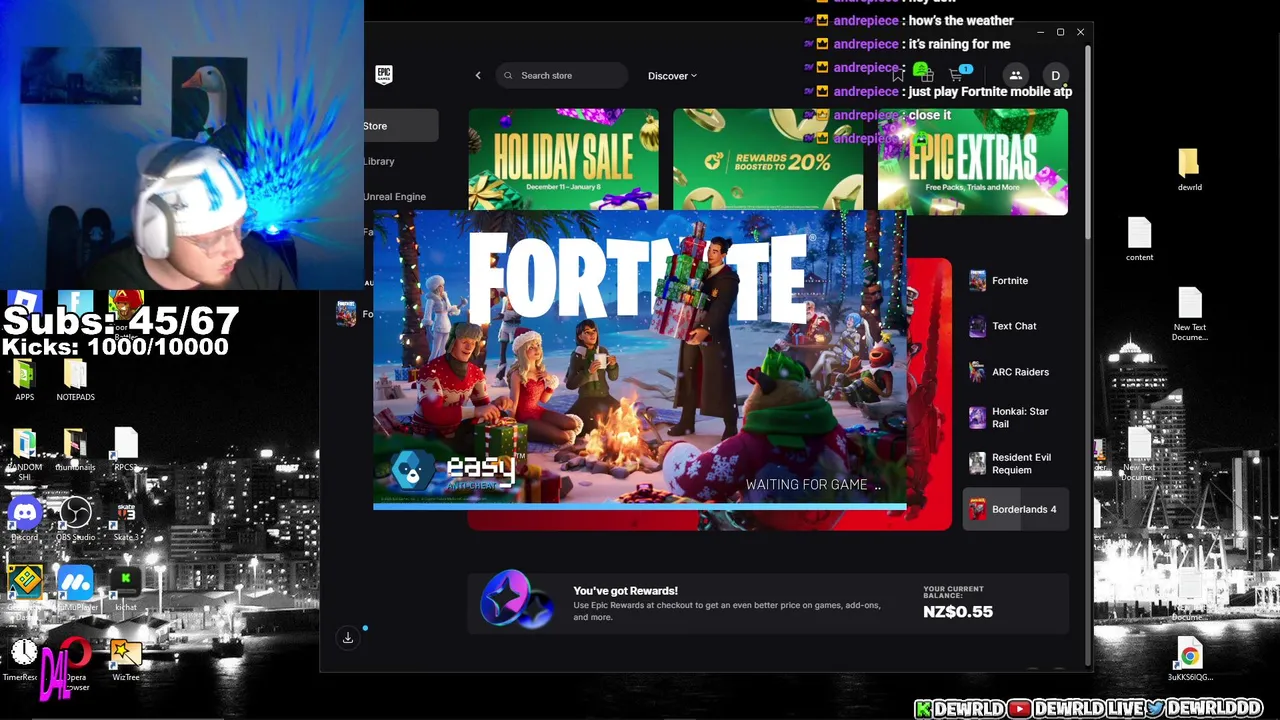This screenshot has height=720, width=1280.
Task: Open the D profile avatar menu
Action: (x=1055, y=76)
